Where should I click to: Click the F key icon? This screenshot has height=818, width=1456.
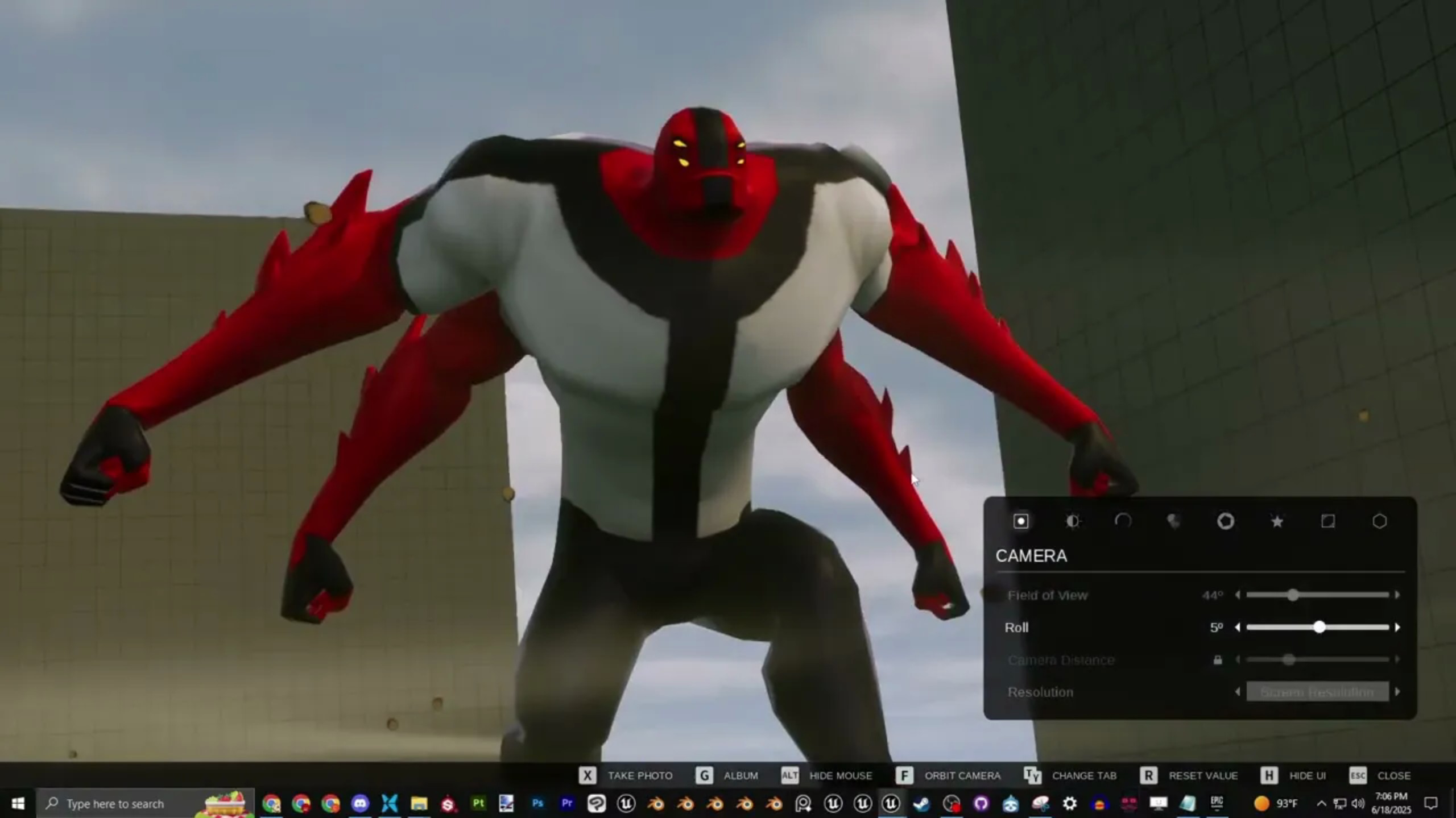(904, 776)
